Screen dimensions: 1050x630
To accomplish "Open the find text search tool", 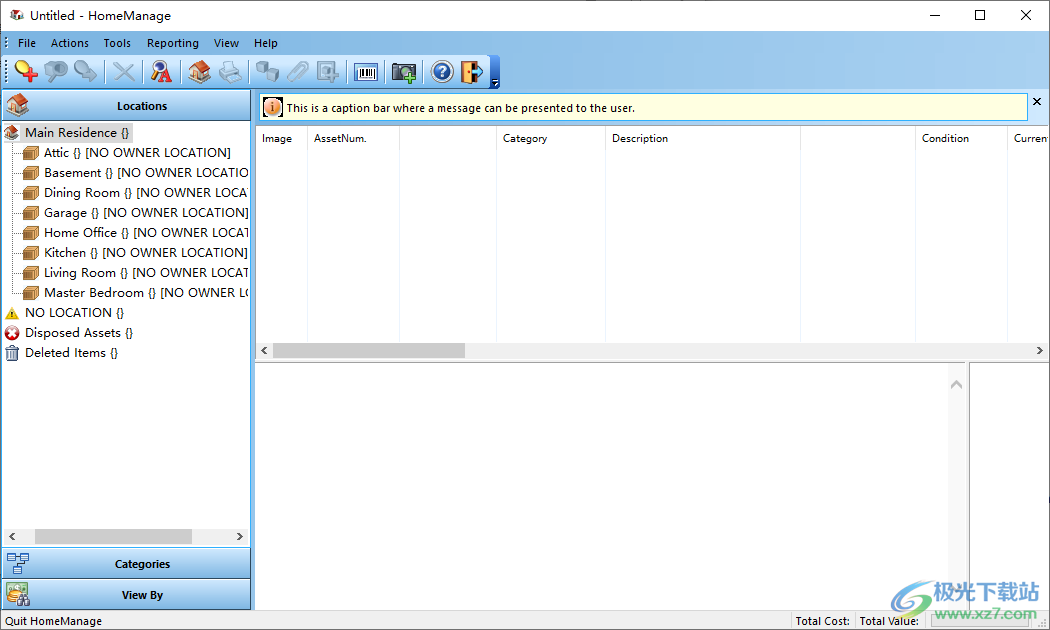I will pyautogui.click(x=161, y=72).
